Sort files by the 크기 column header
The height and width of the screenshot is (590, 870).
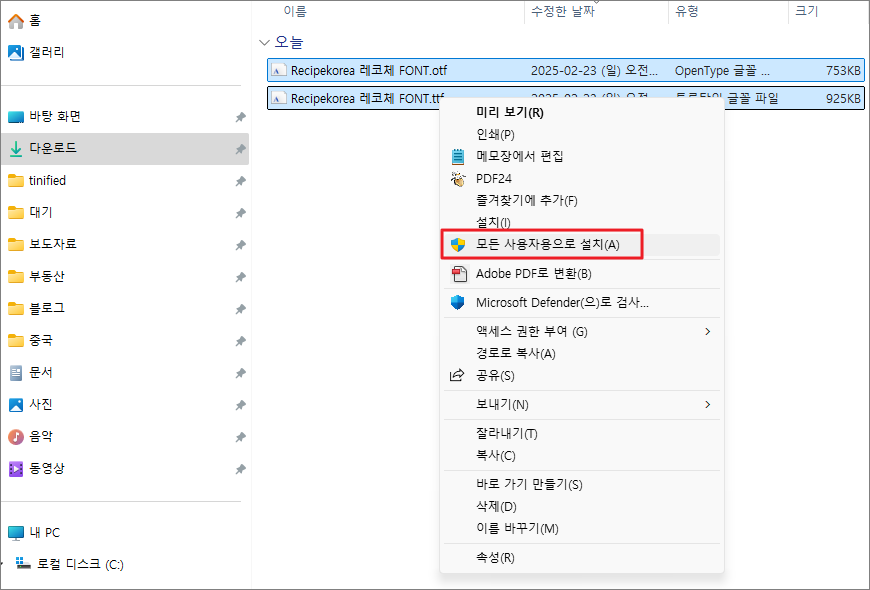coord(805,11)
